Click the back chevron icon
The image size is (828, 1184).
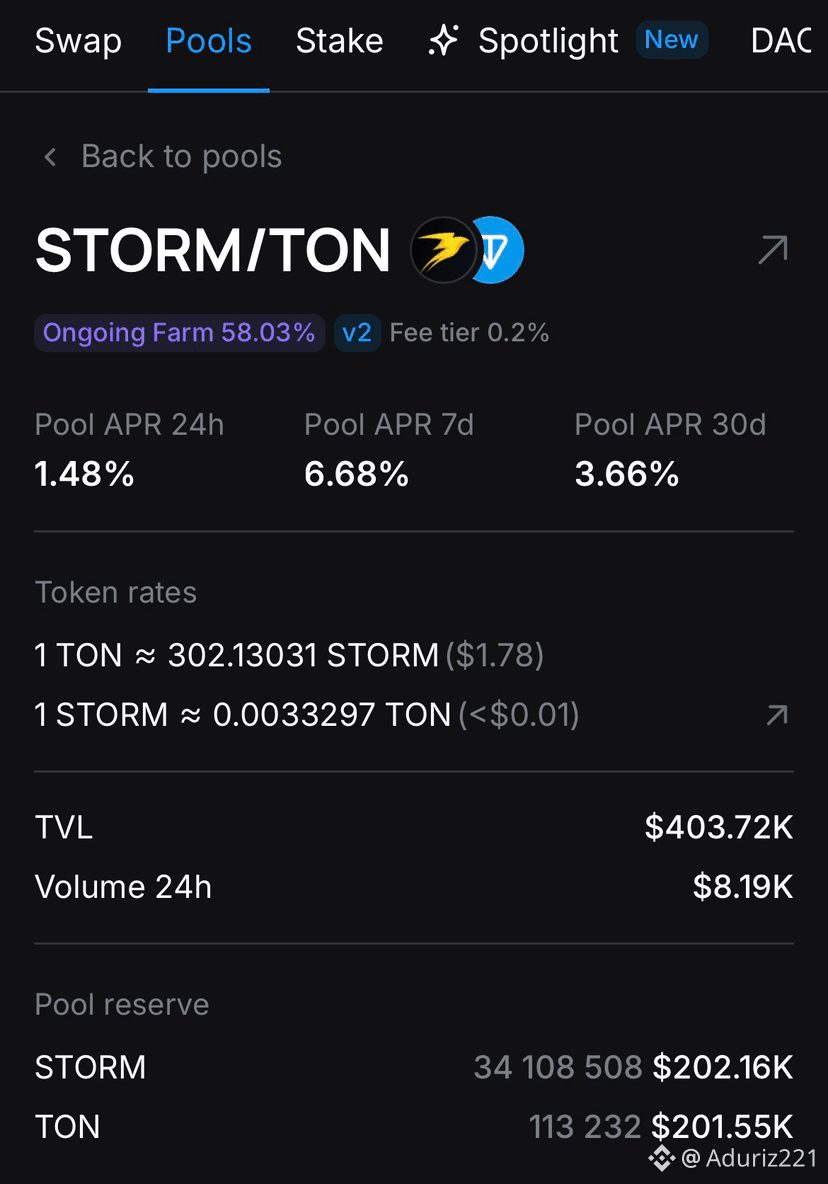pos(51,157)
